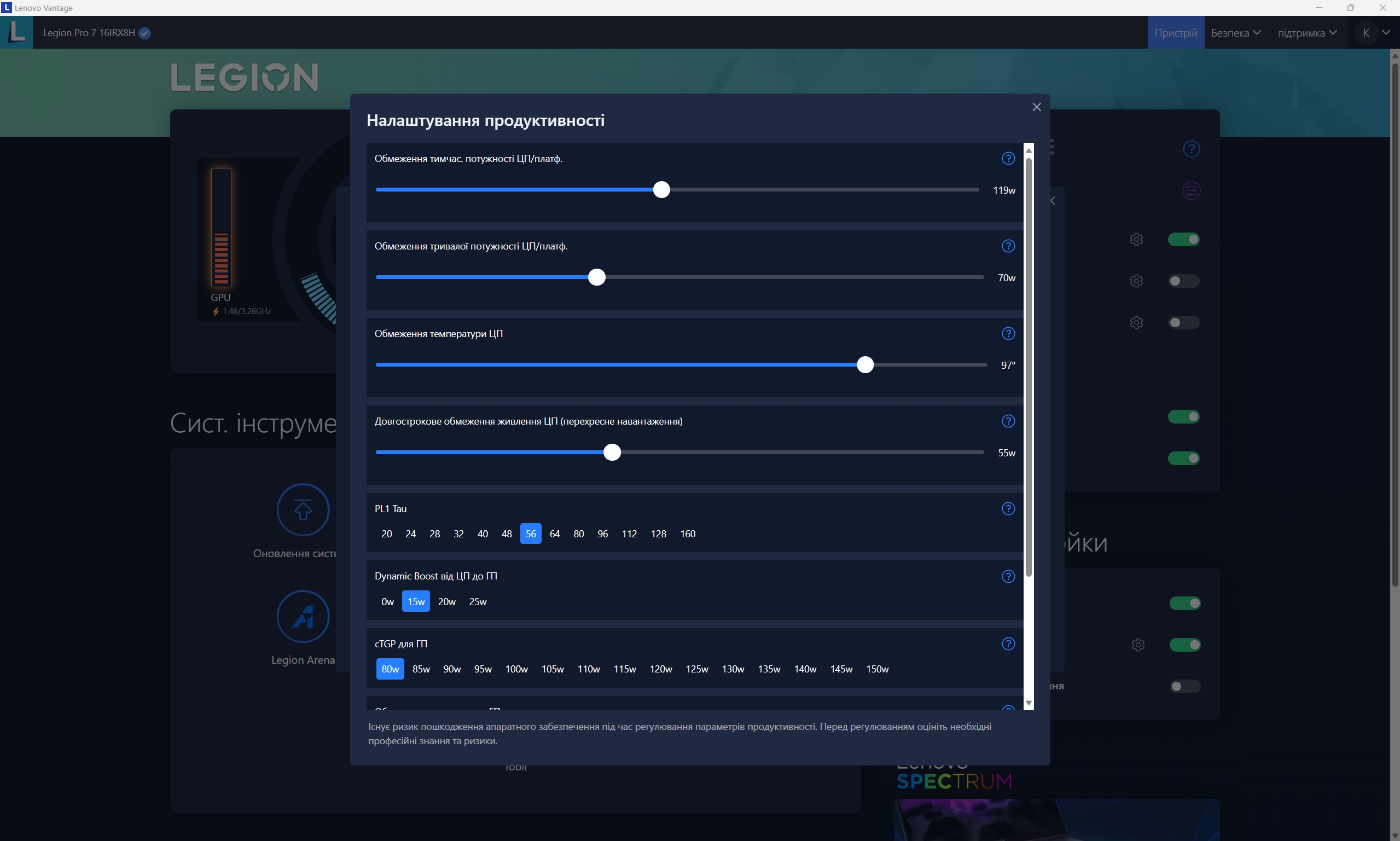Click the system update icon
Viewport: 1400px width, 841px height.
pyautogui.click(x=303, y=510)
